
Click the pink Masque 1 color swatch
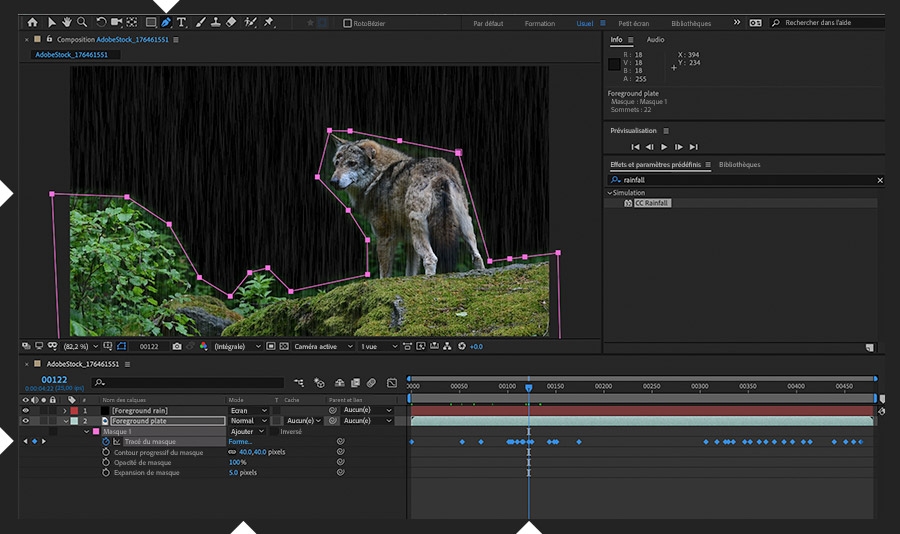point(96,432)
